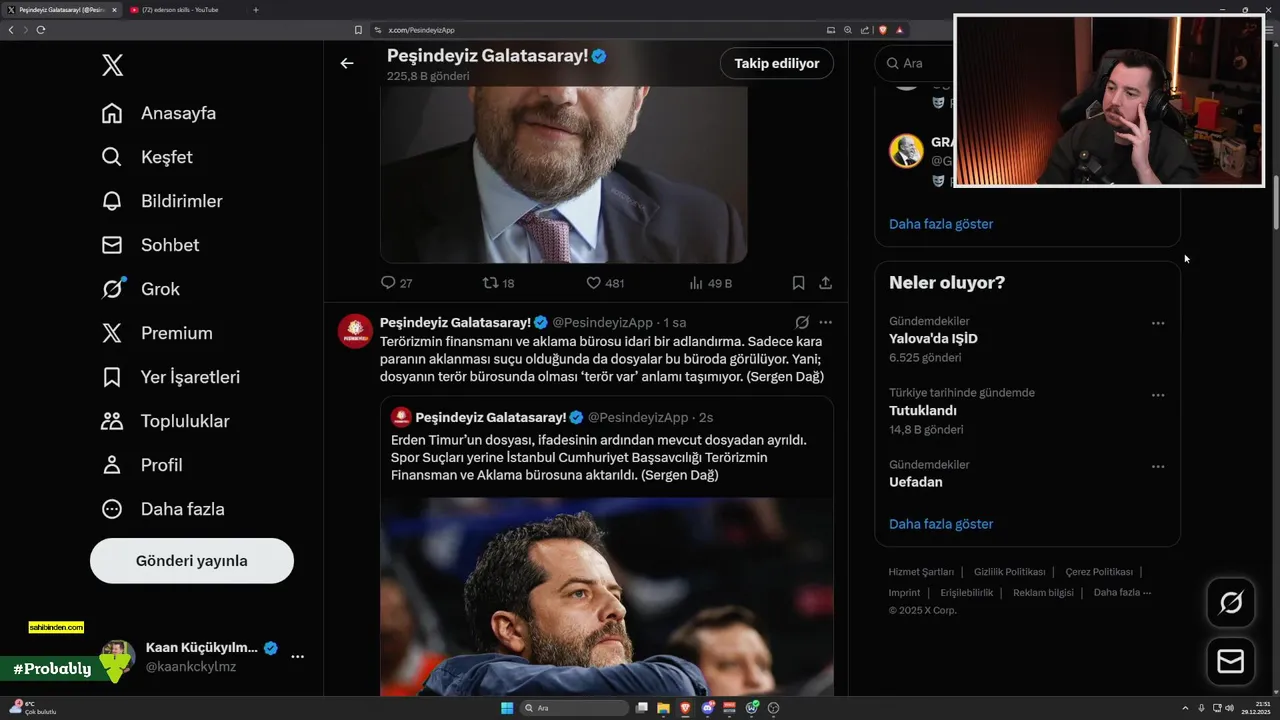
Task: Open the floating messages envelope button
Action: point(1231,661)
